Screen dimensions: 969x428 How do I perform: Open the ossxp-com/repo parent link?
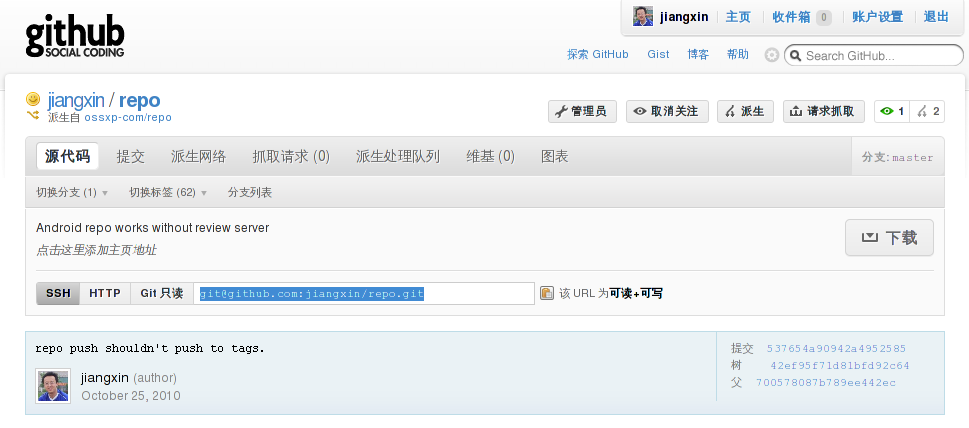128,117
